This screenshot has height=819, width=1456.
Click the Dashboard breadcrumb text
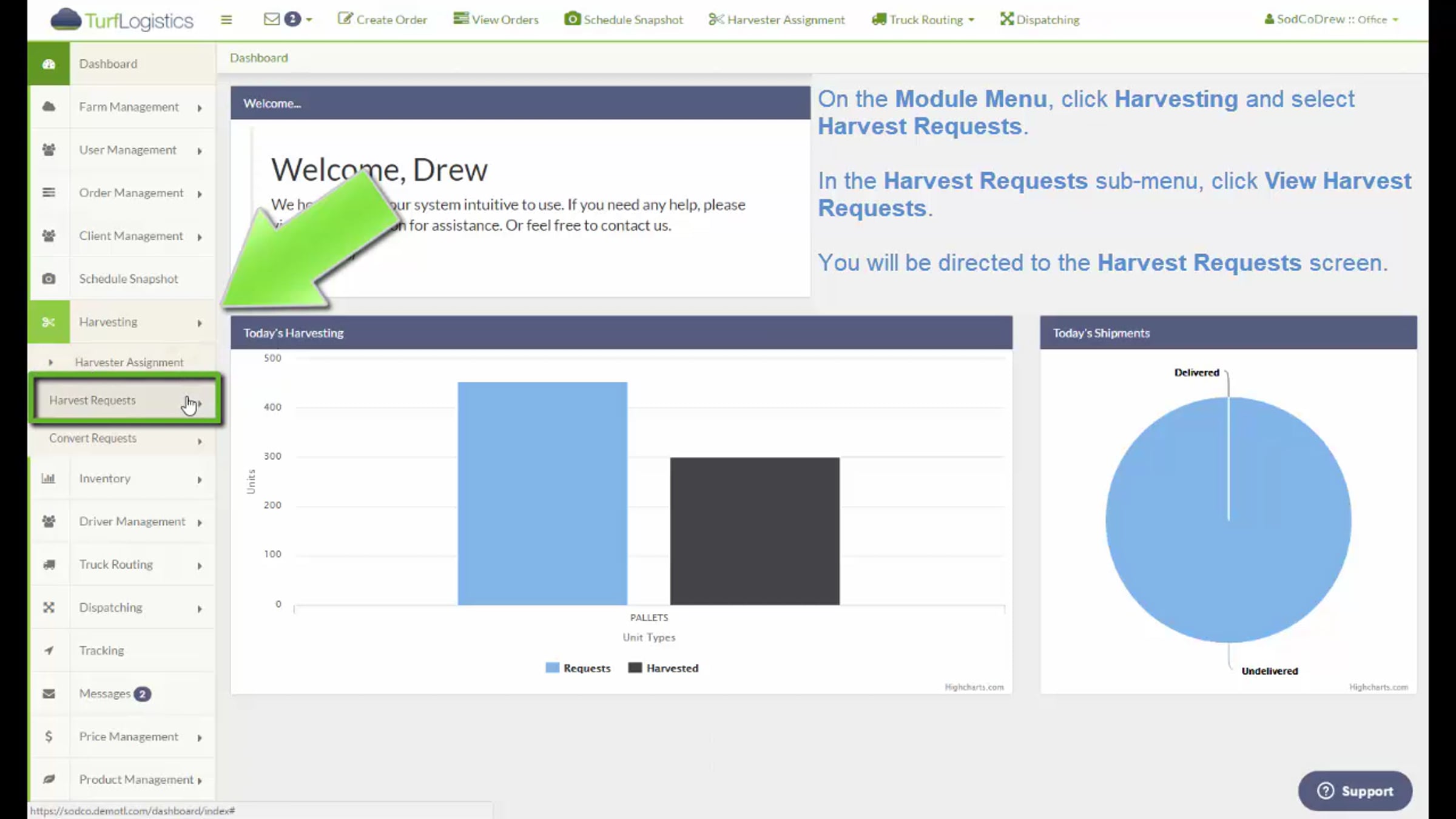(259, 58)
